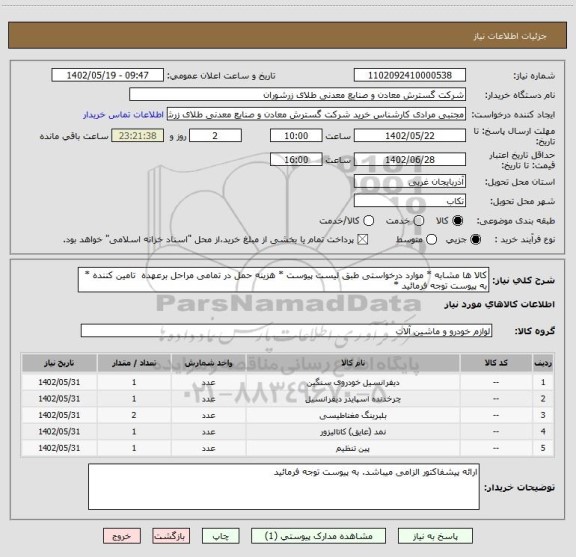The image size is (576, 557).
Task: Select the جزیی purchase type radio
Action: 476,240
